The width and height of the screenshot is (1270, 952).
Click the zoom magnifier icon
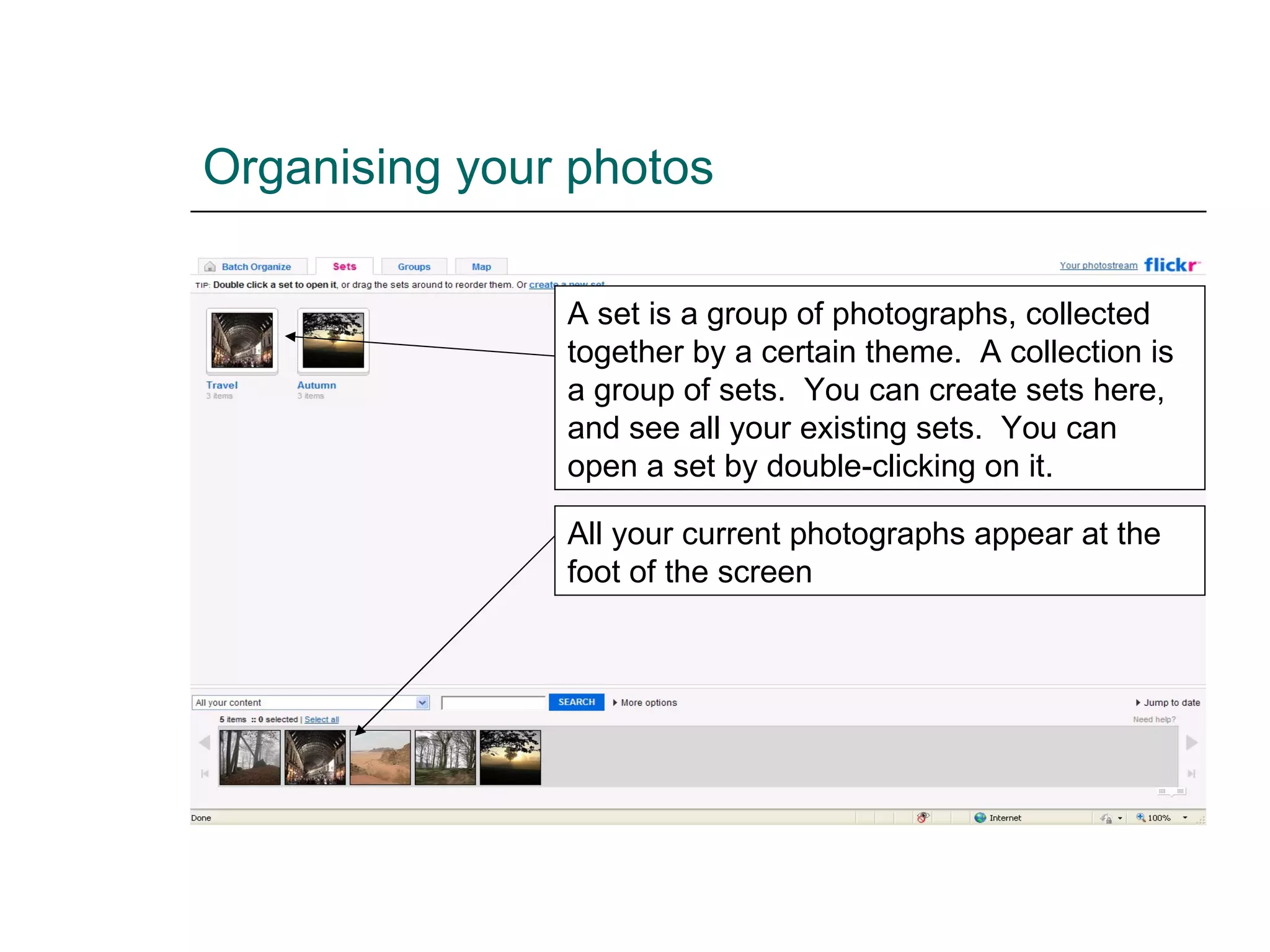coord(1140,818)
